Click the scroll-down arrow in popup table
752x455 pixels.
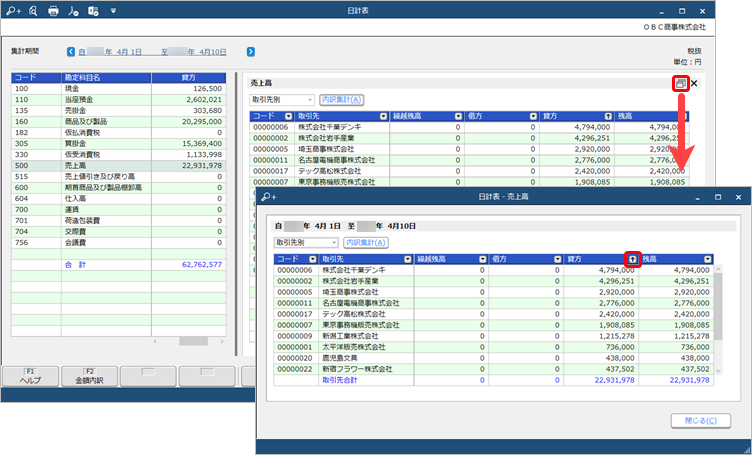718,371
